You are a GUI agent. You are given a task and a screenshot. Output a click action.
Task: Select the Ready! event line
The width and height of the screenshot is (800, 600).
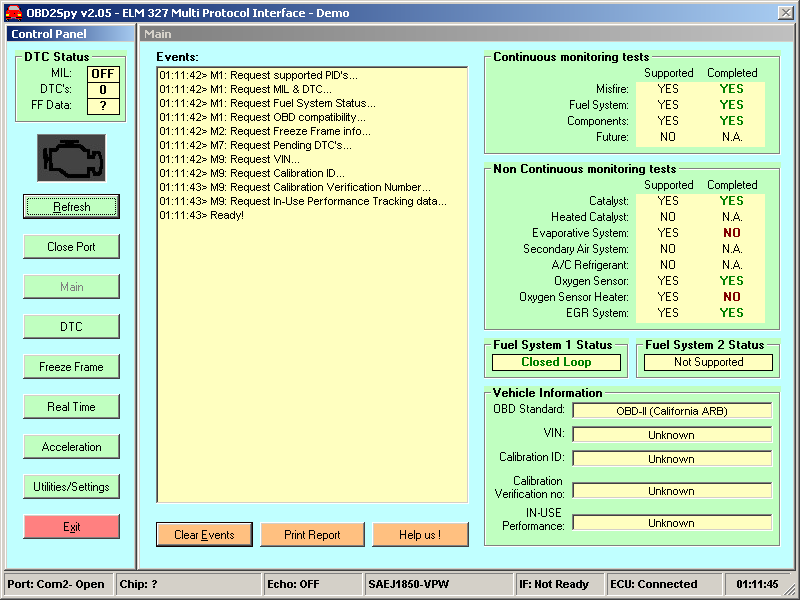point(202,215)
